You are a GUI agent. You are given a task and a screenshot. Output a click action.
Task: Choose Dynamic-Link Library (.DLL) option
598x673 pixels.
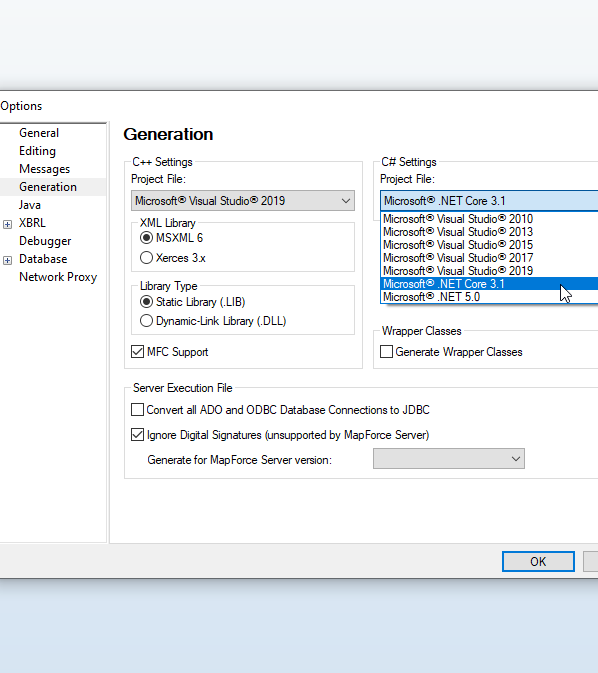click(x=146, y=321)
